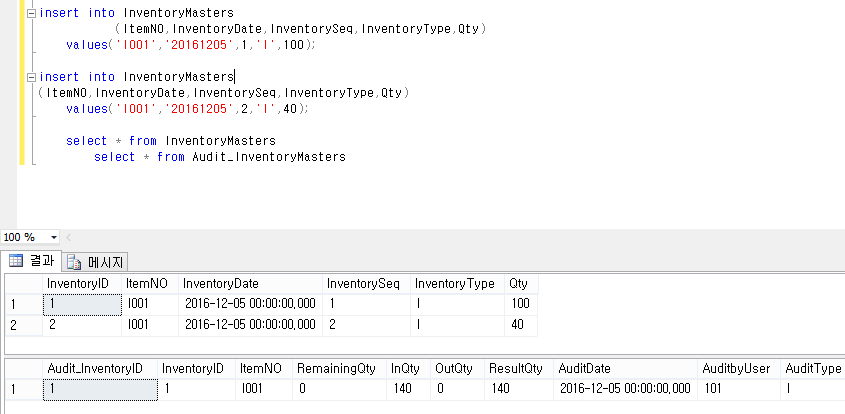Collapse the second insert statement block
The image size is (845, 414).
[x=32, y=76]
